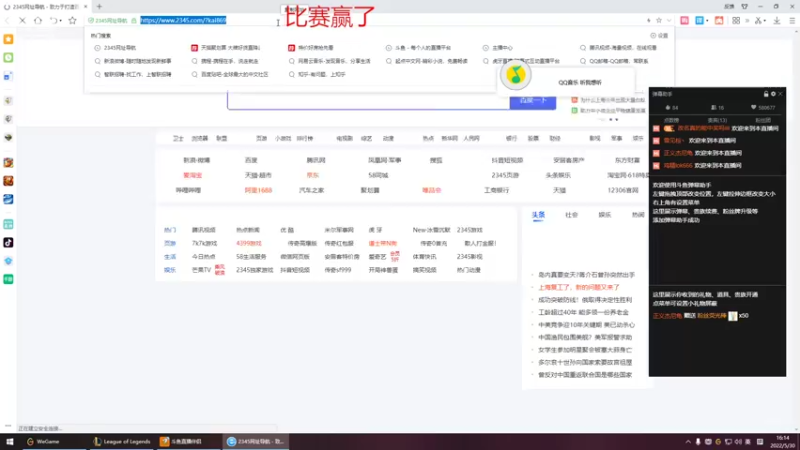
Task: Open the red game extension icon in the toolbar
Action: point(719,21)
